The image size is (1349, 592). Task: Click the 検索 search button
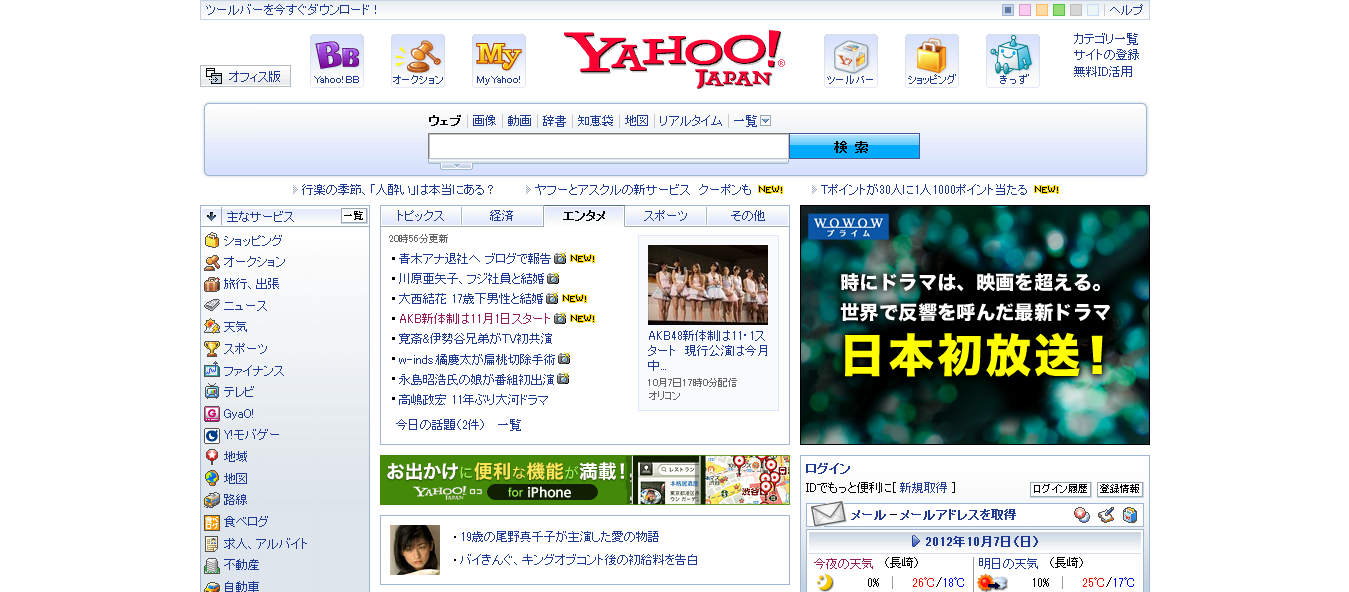(854, 147)
